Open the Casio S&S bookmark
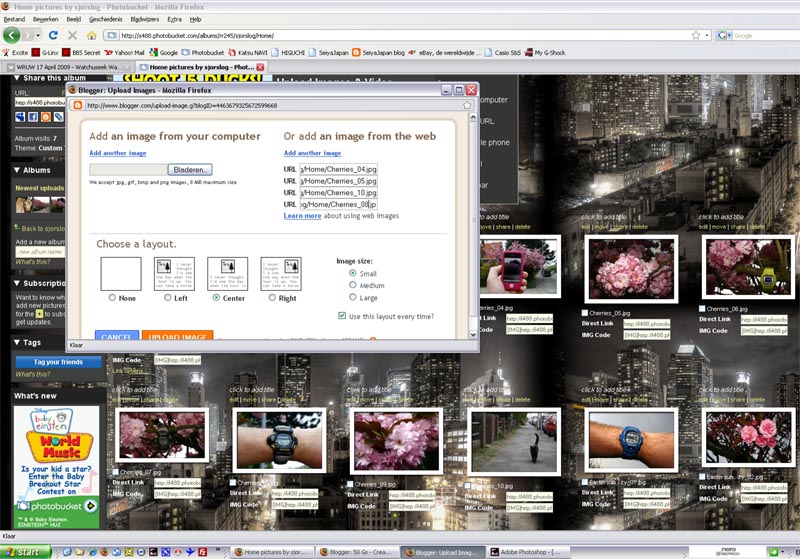The height and width of the screenshot is (559, 800). [x=503, y=53]
